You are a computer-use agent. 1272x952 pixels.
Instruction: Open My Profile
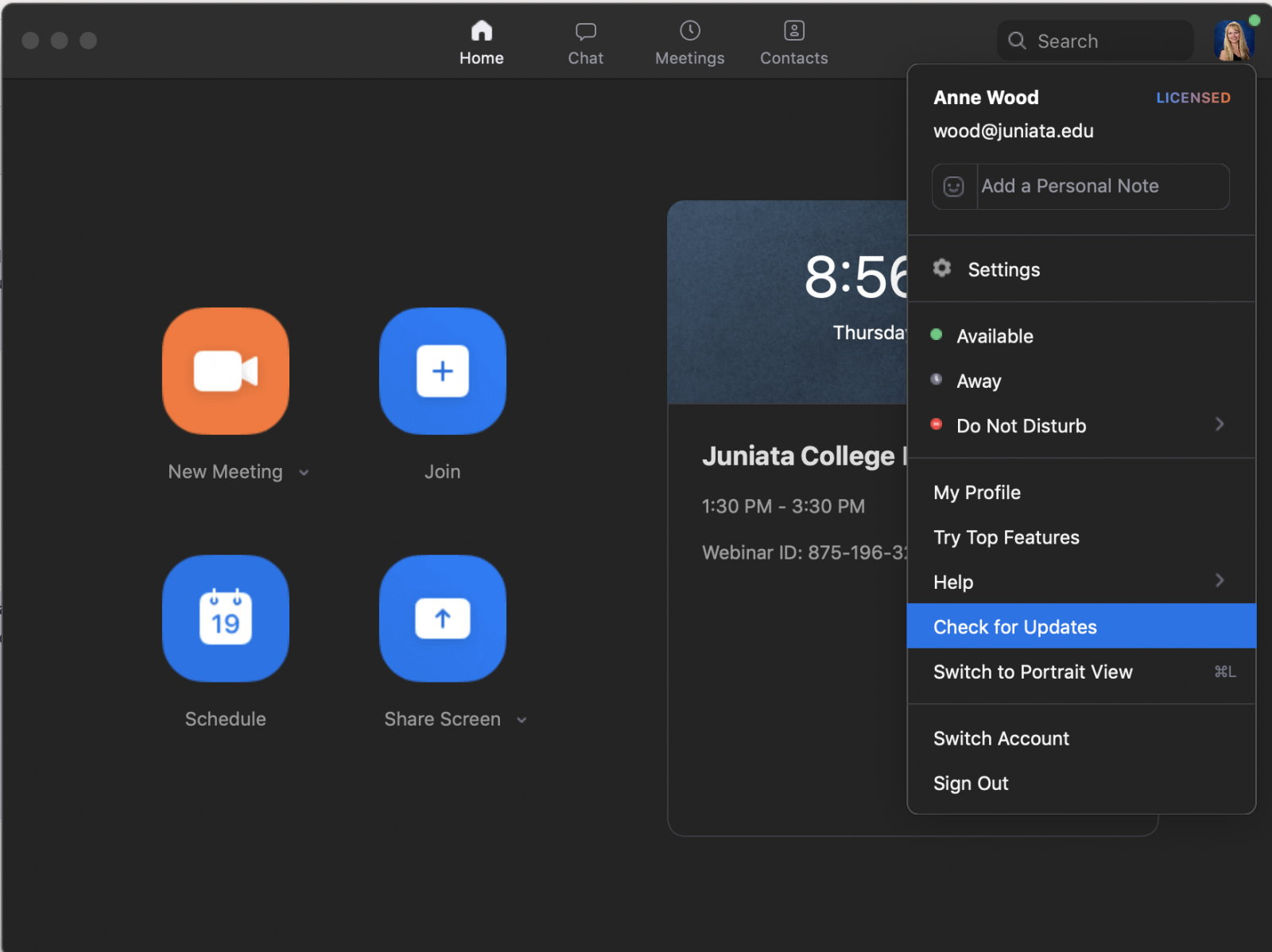tap(1081, 493)
